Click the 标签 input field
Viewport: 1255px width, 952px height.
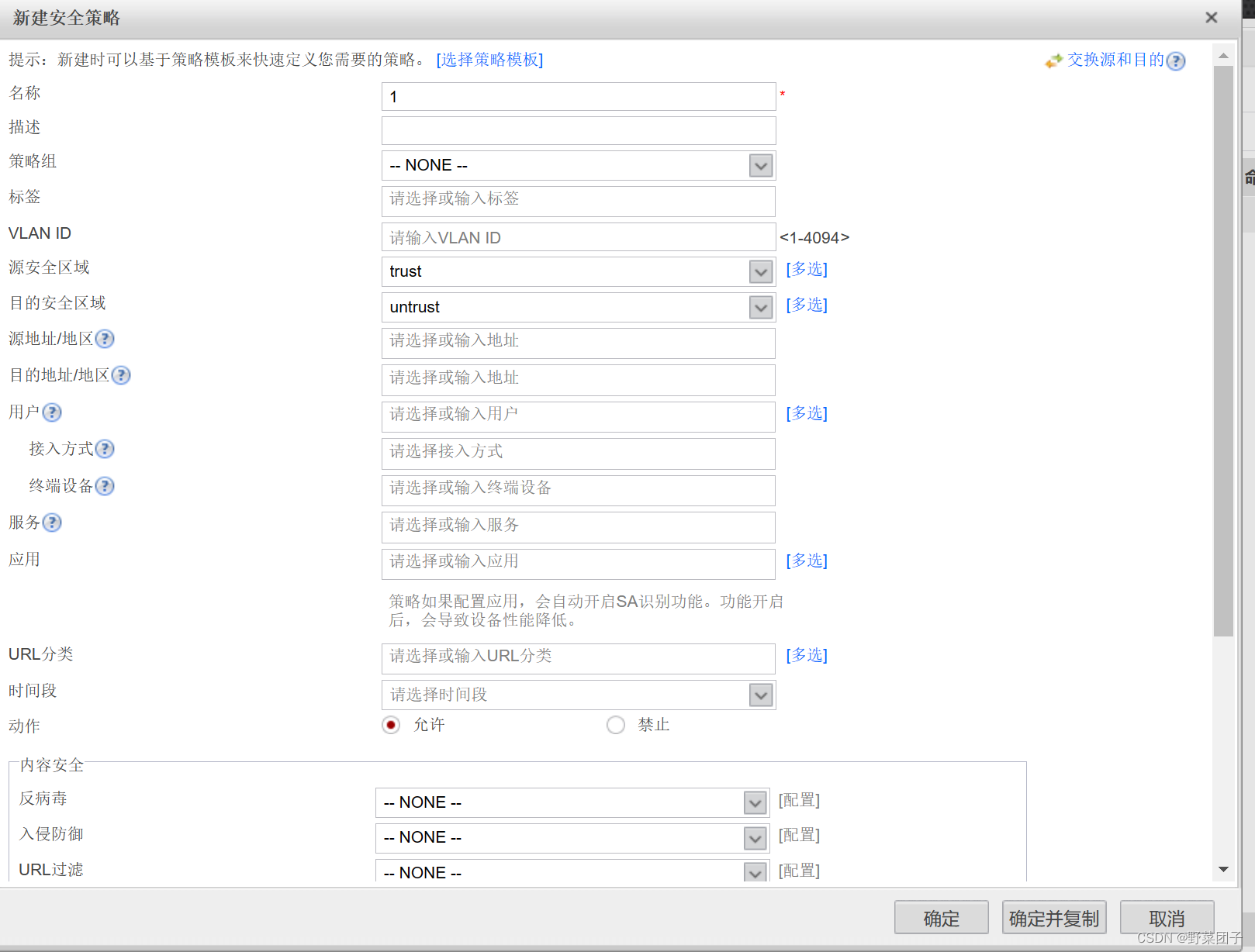[x=579, y=202]
